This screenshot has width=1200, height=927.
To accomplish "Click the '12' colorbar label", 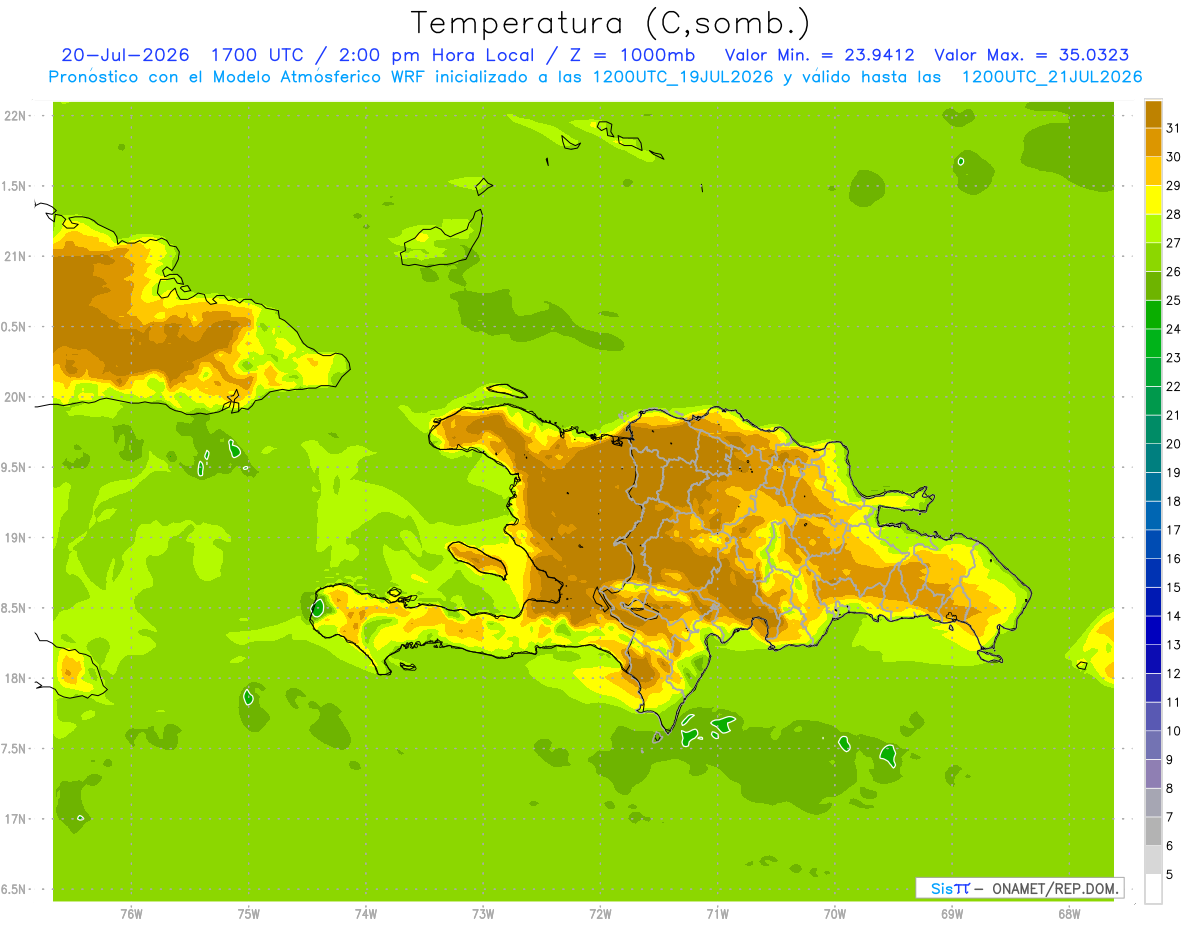I will coord(1173,673).
